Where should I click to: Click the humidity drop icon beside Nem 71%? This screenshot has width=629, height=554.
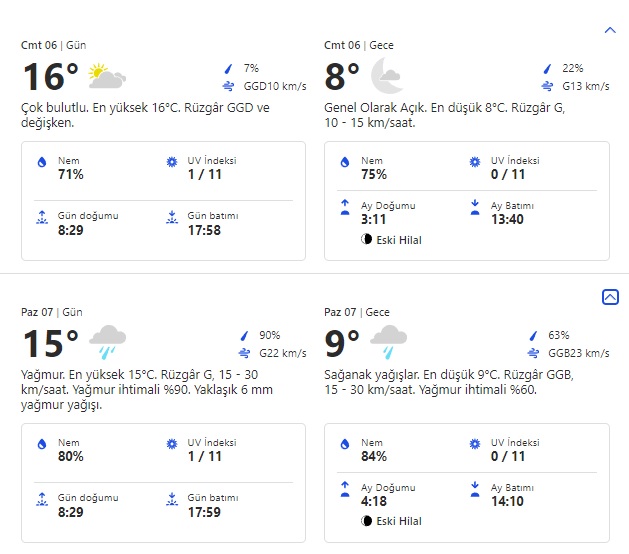(41, 162)
